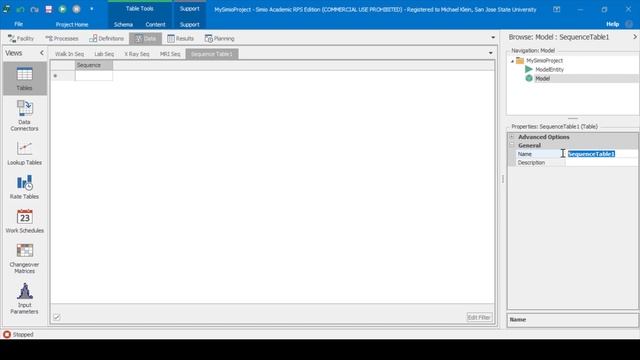The height and width of the screenshot is (360, 640).
Task: Stop the model run from quick access toolbar
Action: [x=76, y=9]
